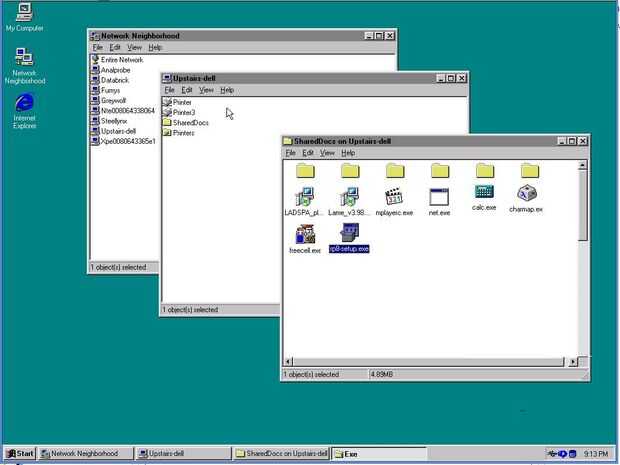Open File menu in Upstairs-dell window
This screenshot has height=465, width=620.
coord(169,90)
